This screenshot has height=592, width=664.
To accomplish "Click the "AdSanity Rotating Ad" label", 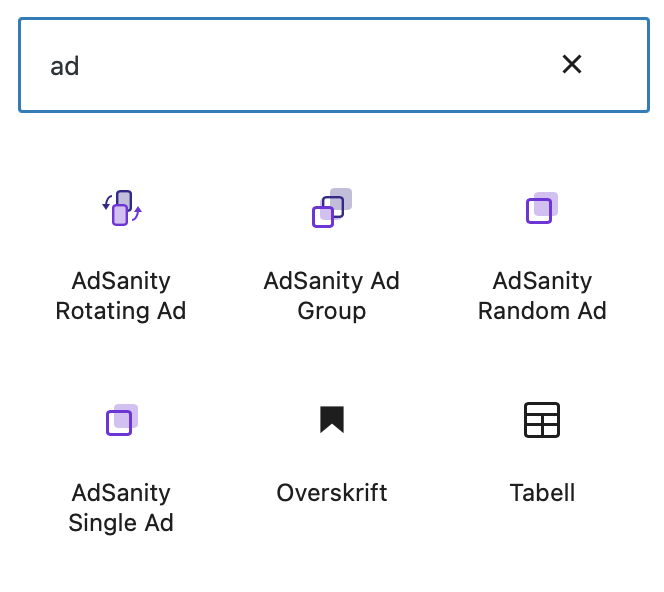I will (121, 296).
